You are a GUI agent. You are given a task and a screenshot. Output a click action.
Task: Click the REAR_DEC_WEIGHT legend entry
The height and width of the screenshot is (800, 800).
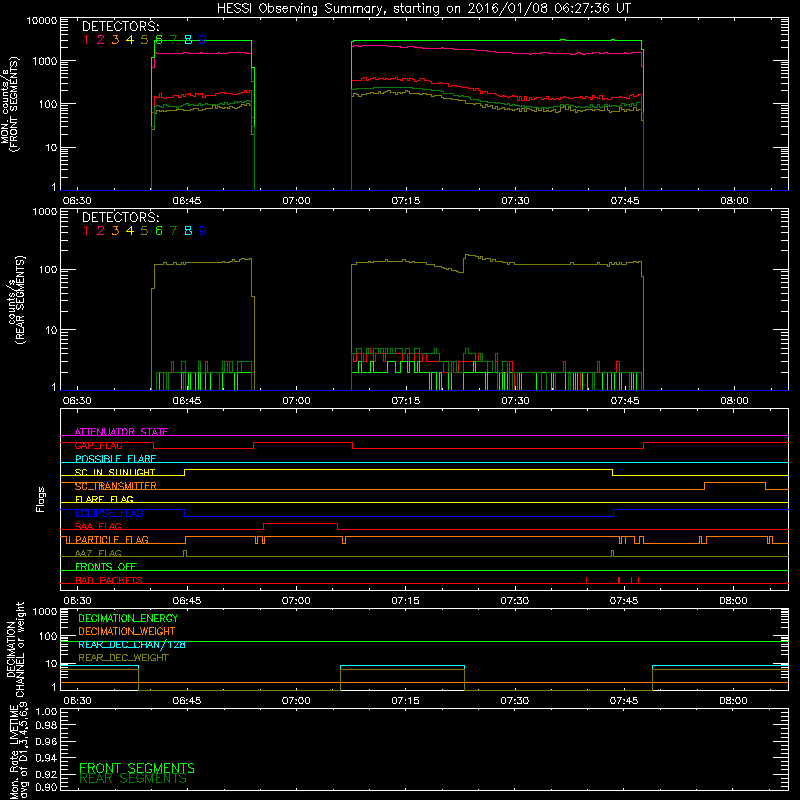(x=123, y=658)
